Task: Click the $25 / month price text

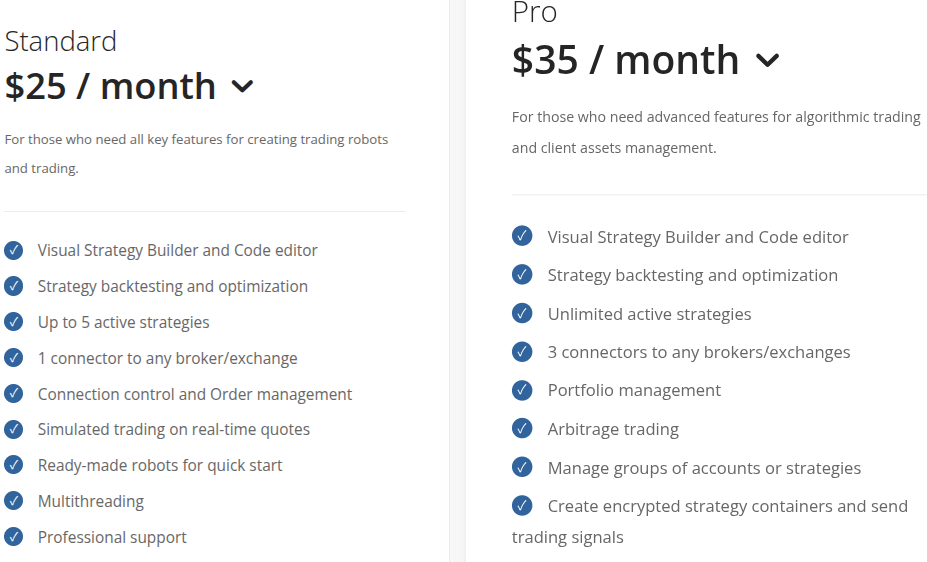Action: 110,87
